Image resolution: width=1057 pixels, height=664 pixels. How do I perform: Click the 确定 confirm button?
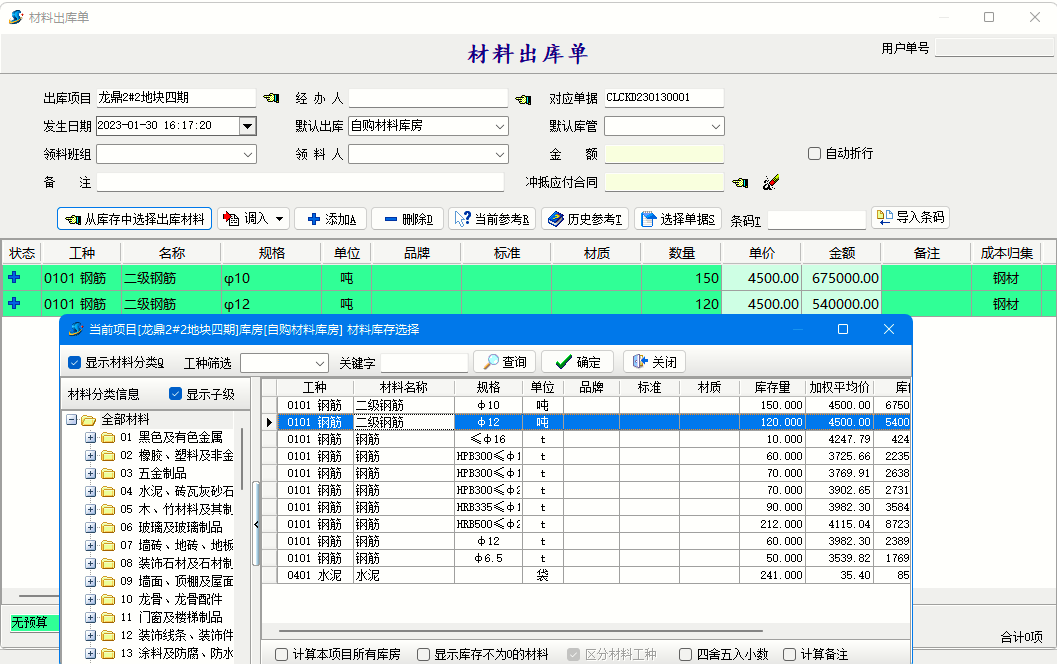578,362
